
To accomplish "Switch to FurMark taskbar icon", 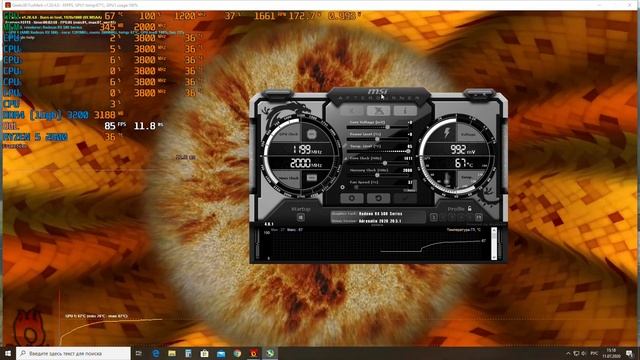I will point(253,353).
